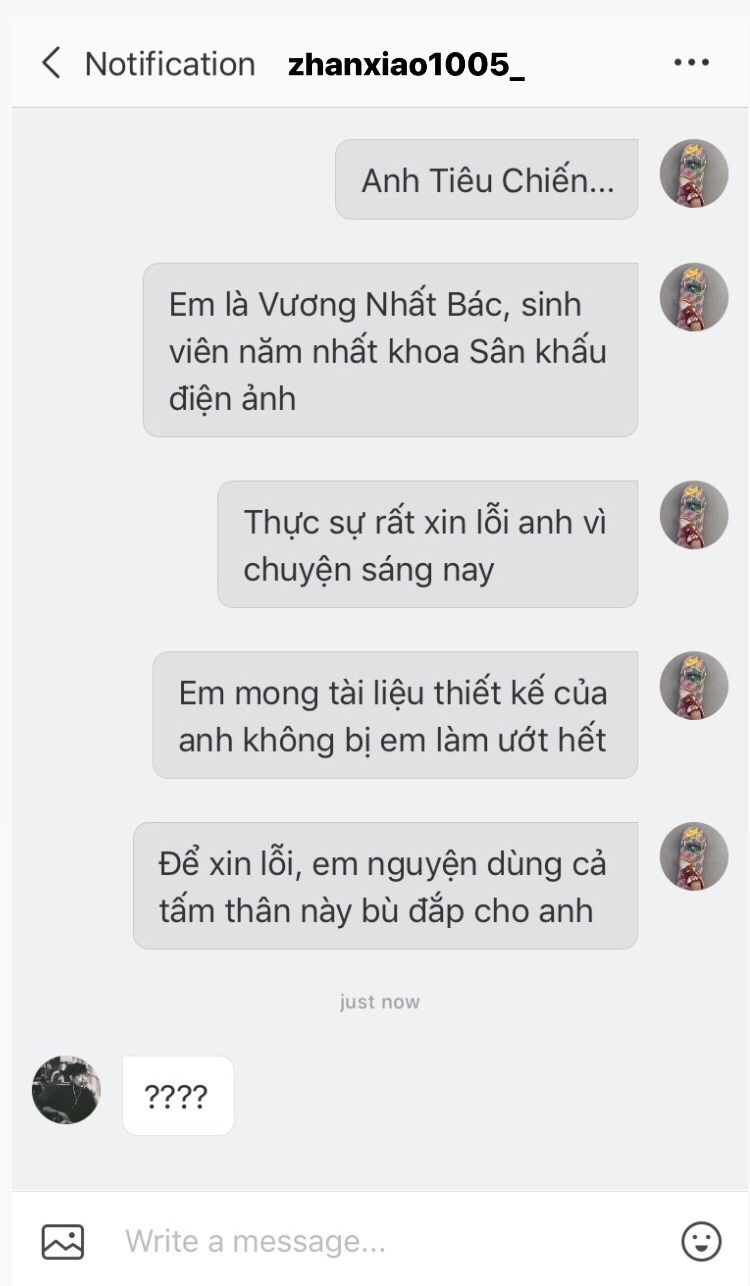Tap the image attachment icon
This screenshot has height=1286, width=750.
(62, 1241)
